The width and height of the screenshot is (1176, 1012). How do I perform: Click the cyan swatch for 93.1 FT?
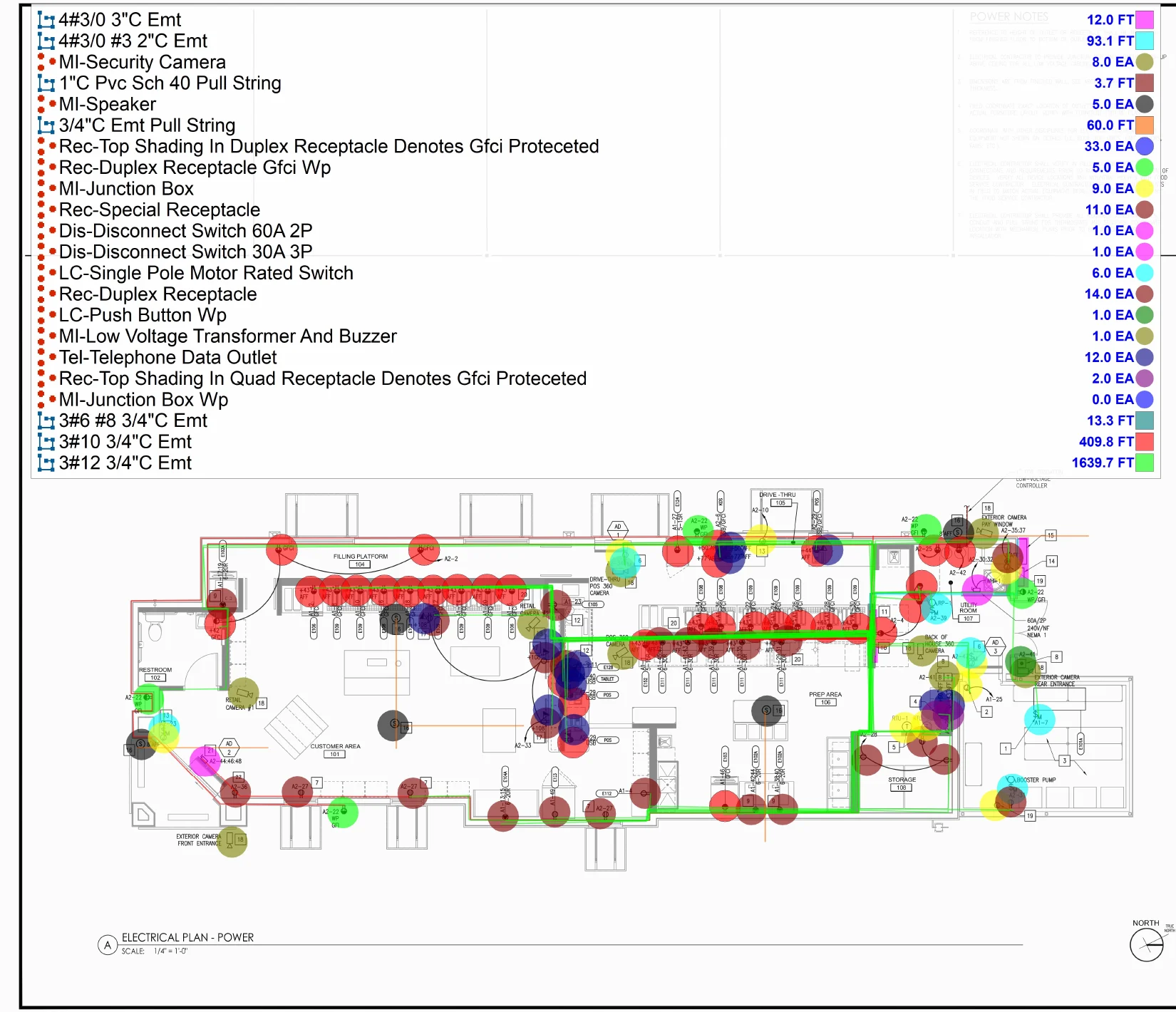pos(1145,41)
